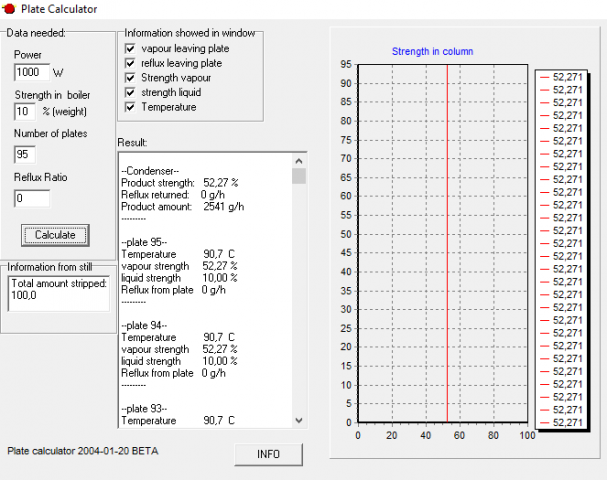Viewport: 607px width, 480px height.
Task: Uncheck the Temperature checkbox
Action: click(130, 106)
